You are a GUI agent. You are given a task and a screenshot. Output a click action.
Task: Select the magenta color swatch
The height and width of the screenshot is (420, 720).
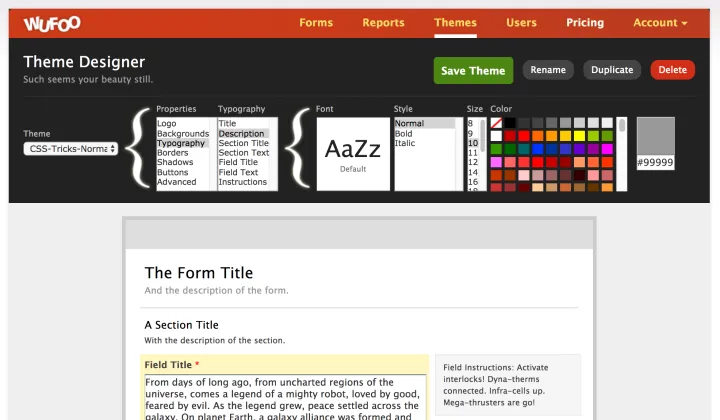[x=606, y=149]
